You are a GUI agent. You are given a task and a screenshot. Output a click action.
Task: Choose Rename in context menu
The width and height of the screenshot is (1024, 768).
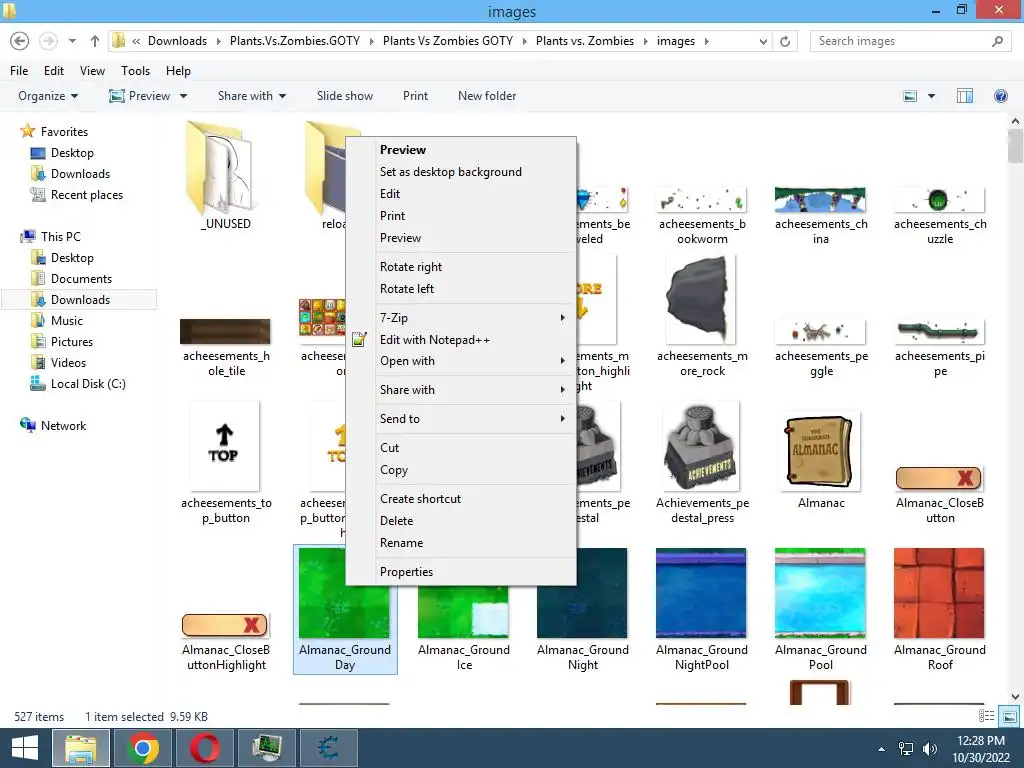(402, 543)
